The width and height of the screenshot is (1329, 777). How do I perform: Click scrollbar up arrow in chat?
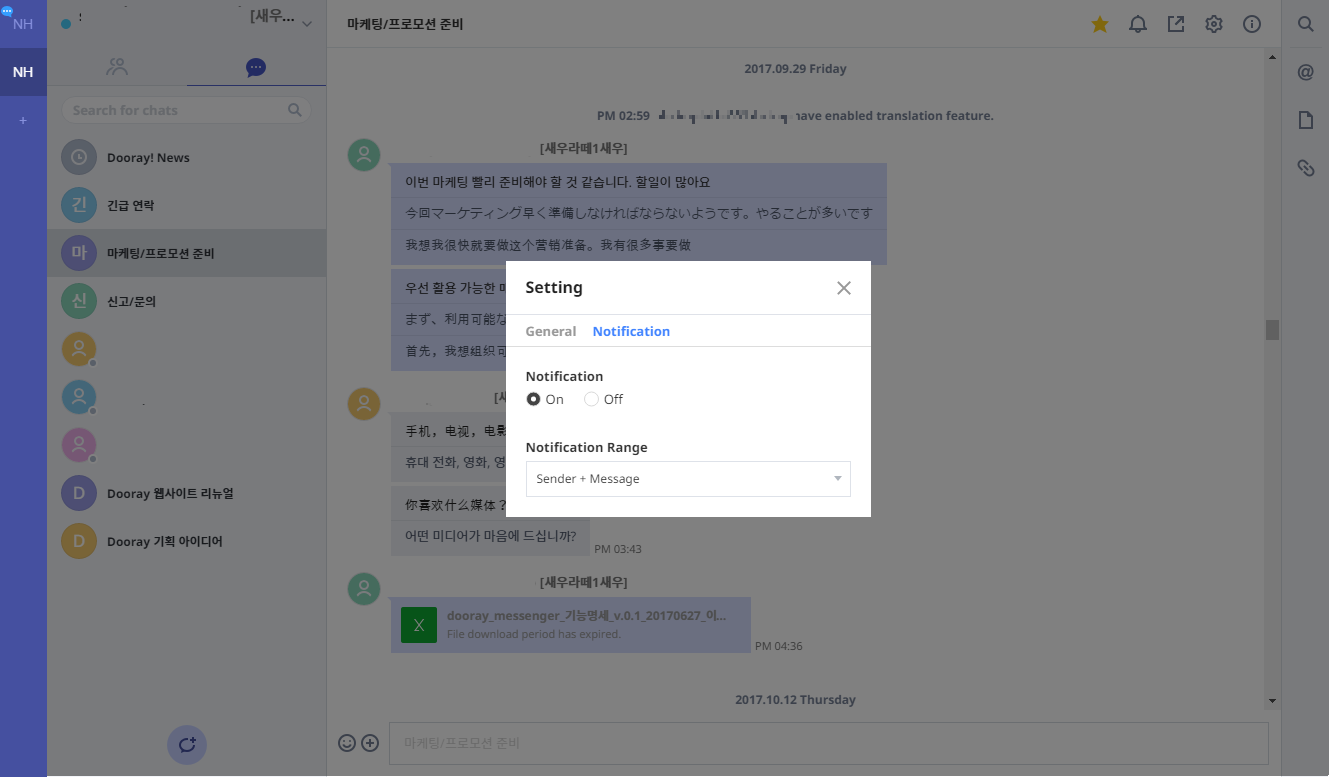[1272, 56]
